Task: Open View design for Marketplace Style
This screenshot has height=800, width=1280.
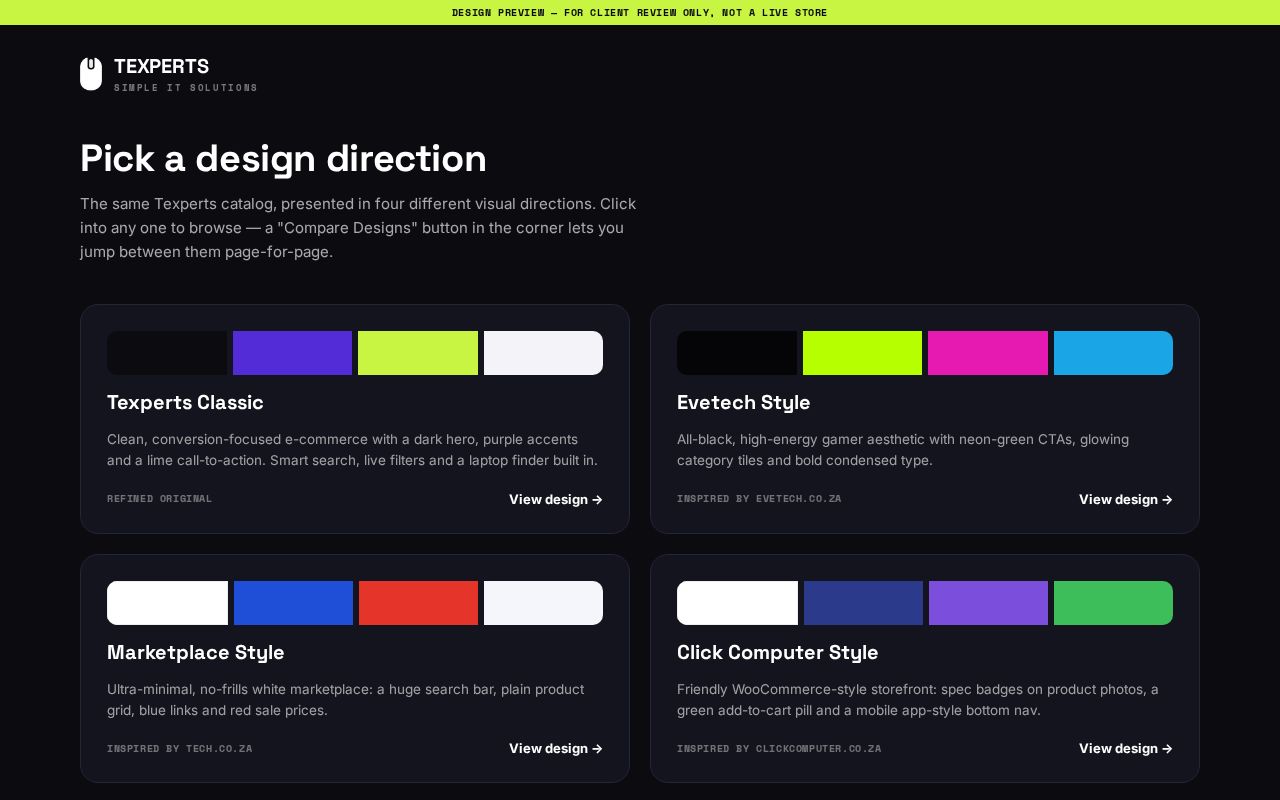Action: click(x=556, y=748)
